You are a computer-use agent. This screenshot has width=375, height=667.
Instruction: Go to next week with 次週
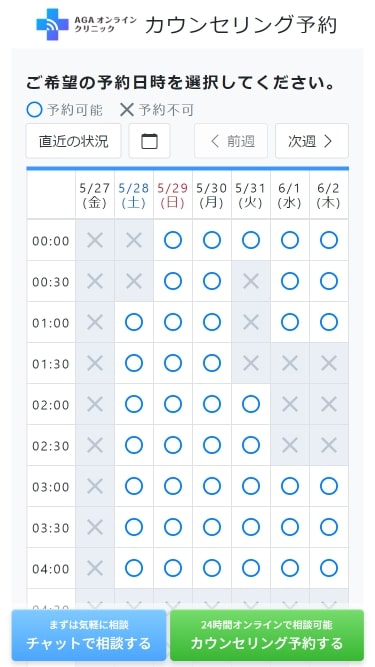(312, 141)
